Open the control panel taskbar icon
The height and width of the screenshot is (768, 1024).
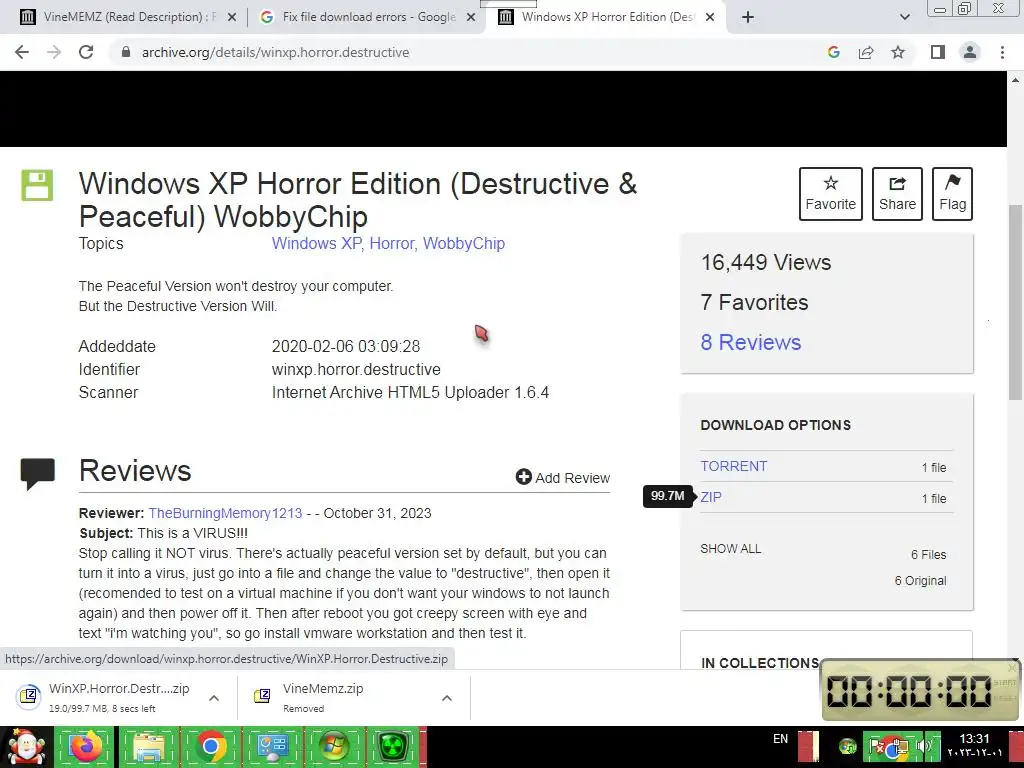point(272,747)
